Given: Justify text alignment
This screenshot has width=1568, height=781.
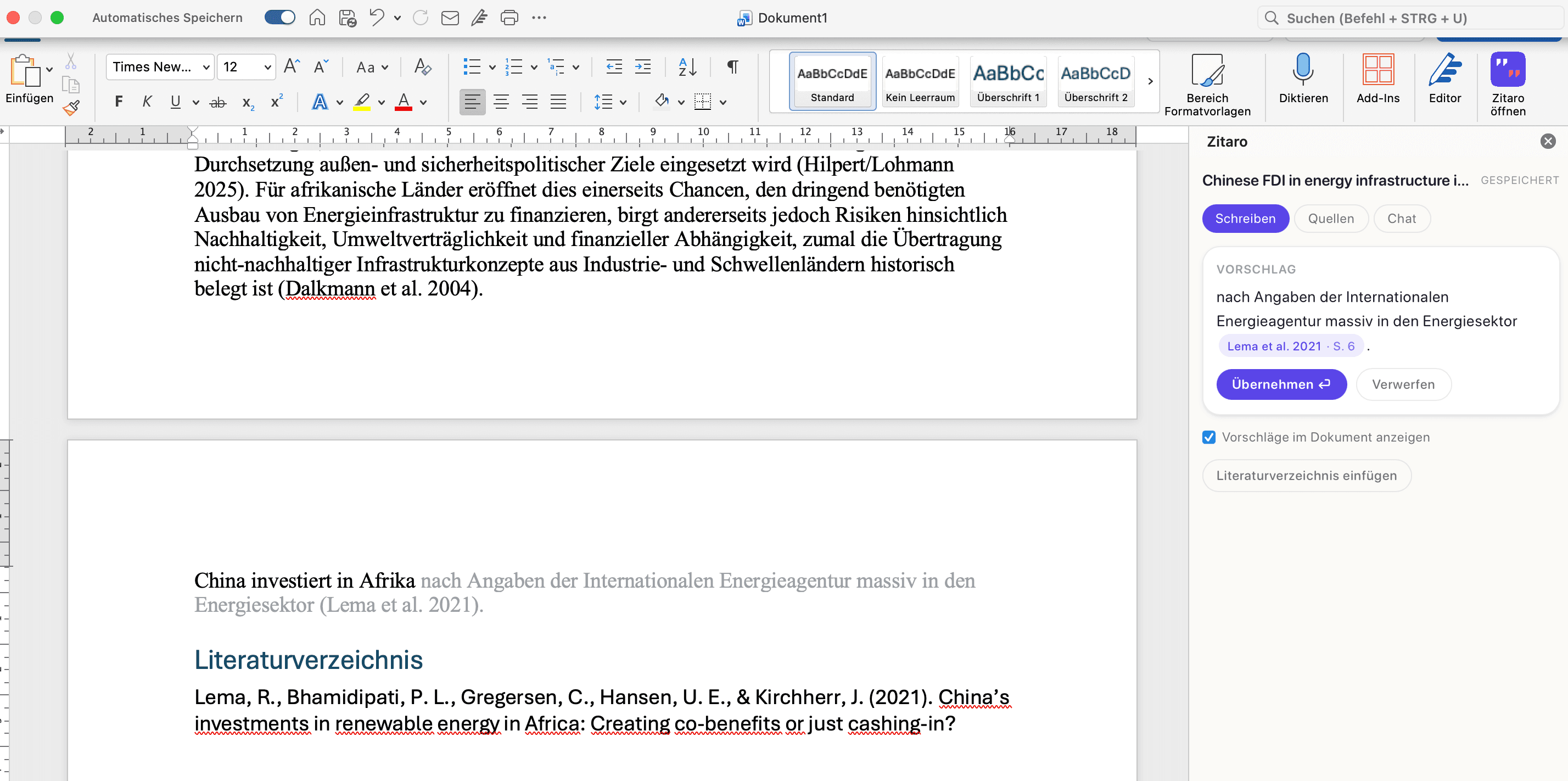Looking at the screenshot, I should click(x=558, y=102).
